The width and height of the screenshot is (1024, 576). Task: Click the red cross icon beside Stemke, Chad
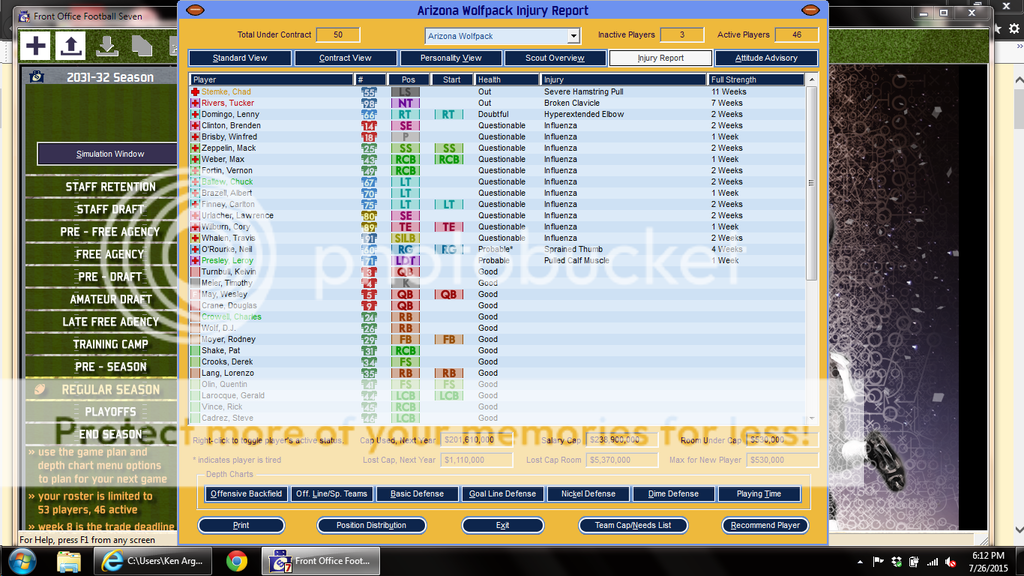[x=195, y=92]
